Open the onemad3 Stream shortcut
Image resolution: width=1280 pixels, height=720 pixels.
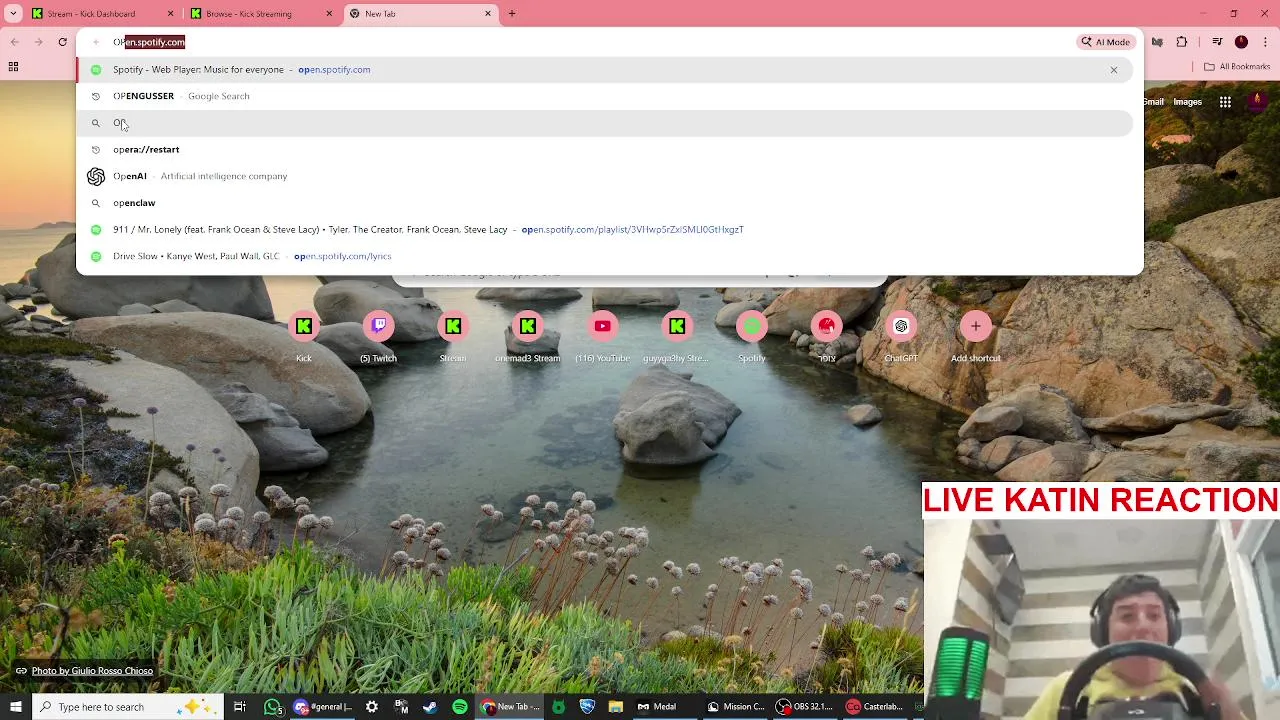(x=527, y=336)
